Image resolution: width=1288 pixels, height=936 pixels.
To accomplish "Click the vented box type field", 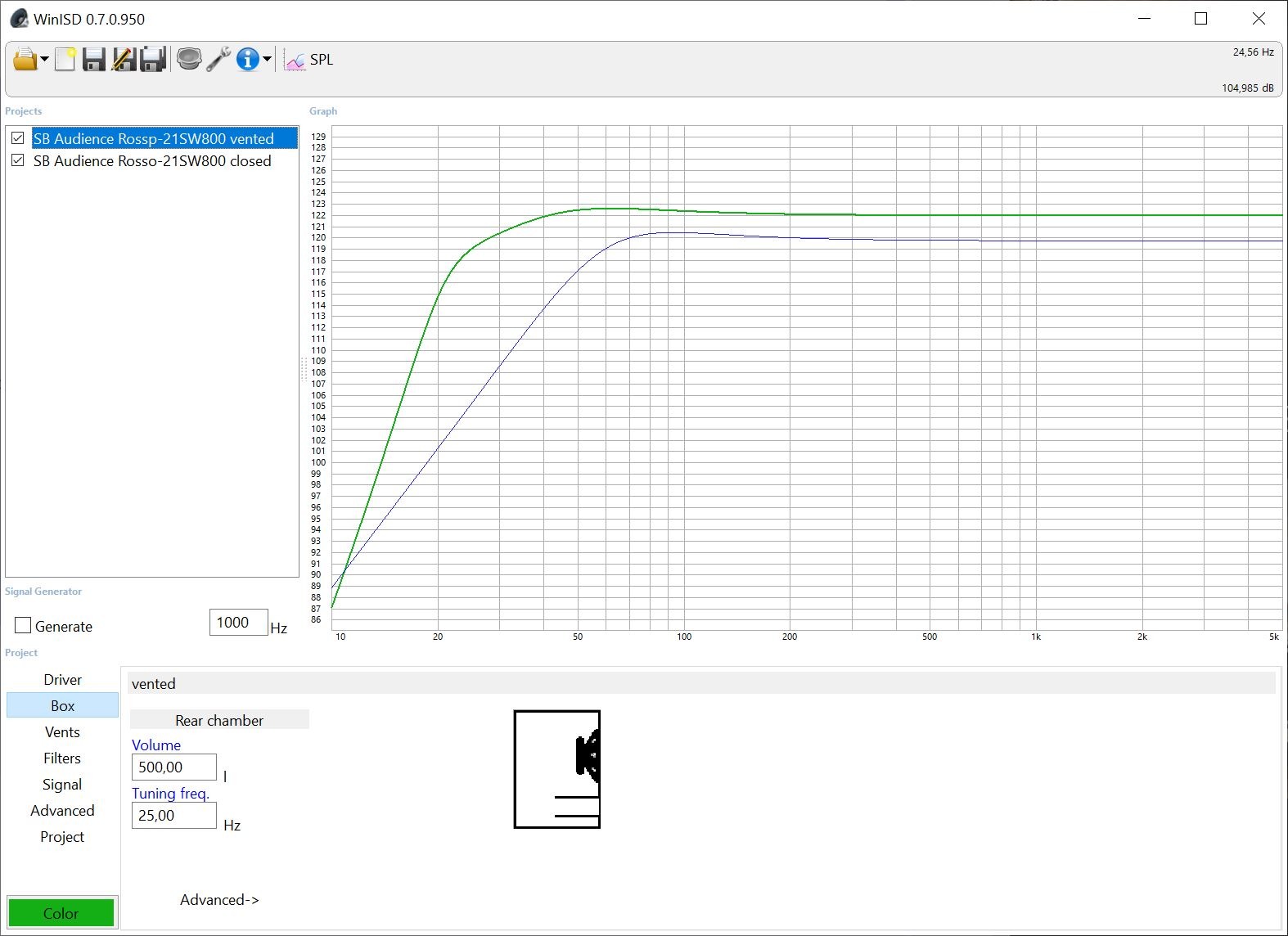I will click(x=701, y=683).
